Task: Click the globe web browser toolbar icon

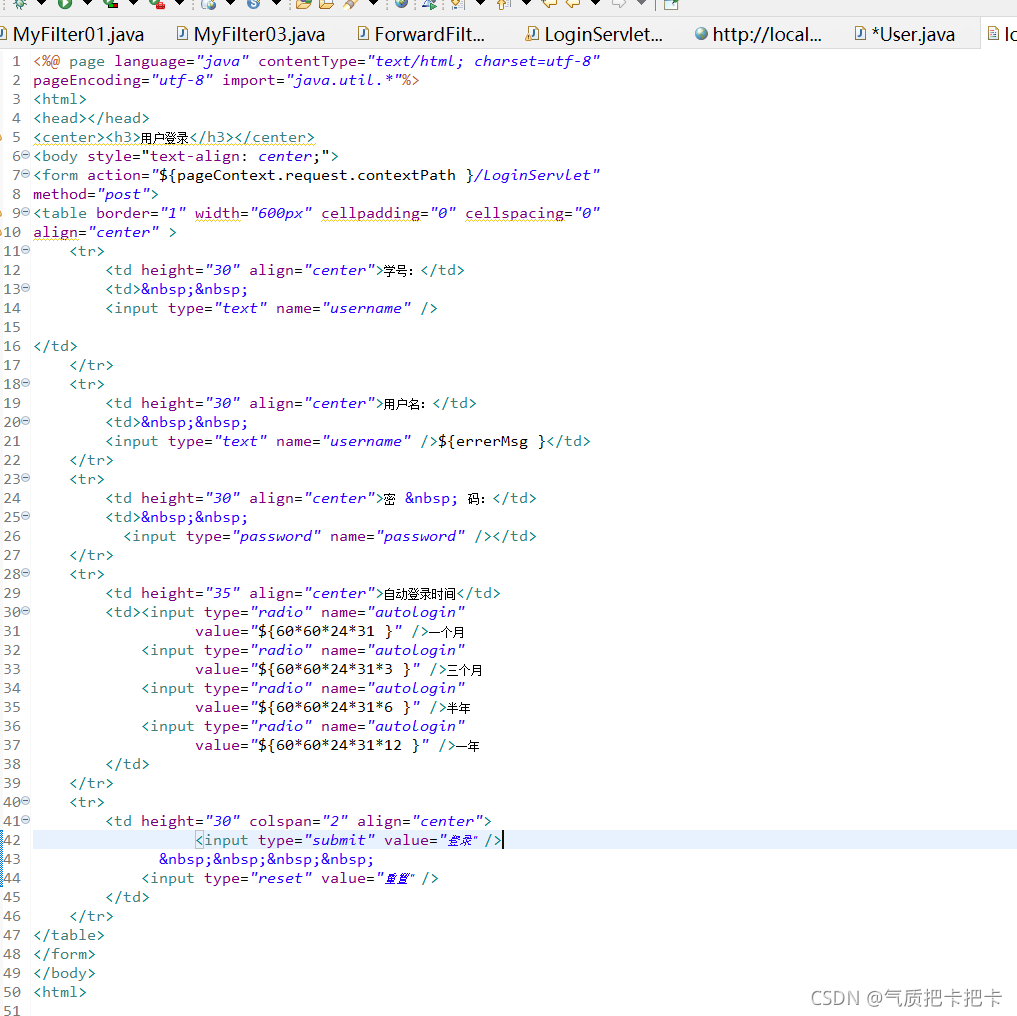Action: click(401, 4)
